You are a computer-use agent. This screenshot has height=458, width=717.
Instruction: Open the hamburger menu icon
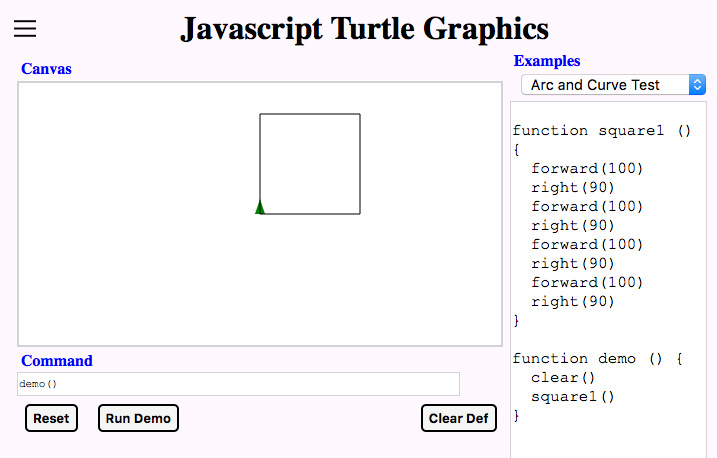pos(25,28)
